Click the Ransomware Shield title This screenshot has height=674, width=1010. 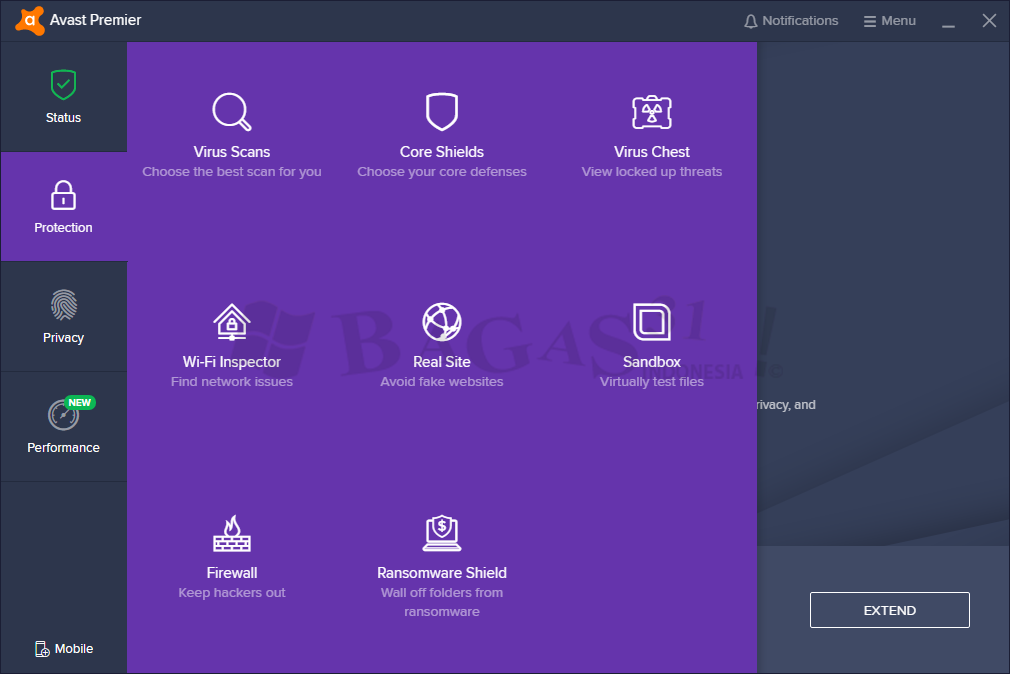point(442,573)
